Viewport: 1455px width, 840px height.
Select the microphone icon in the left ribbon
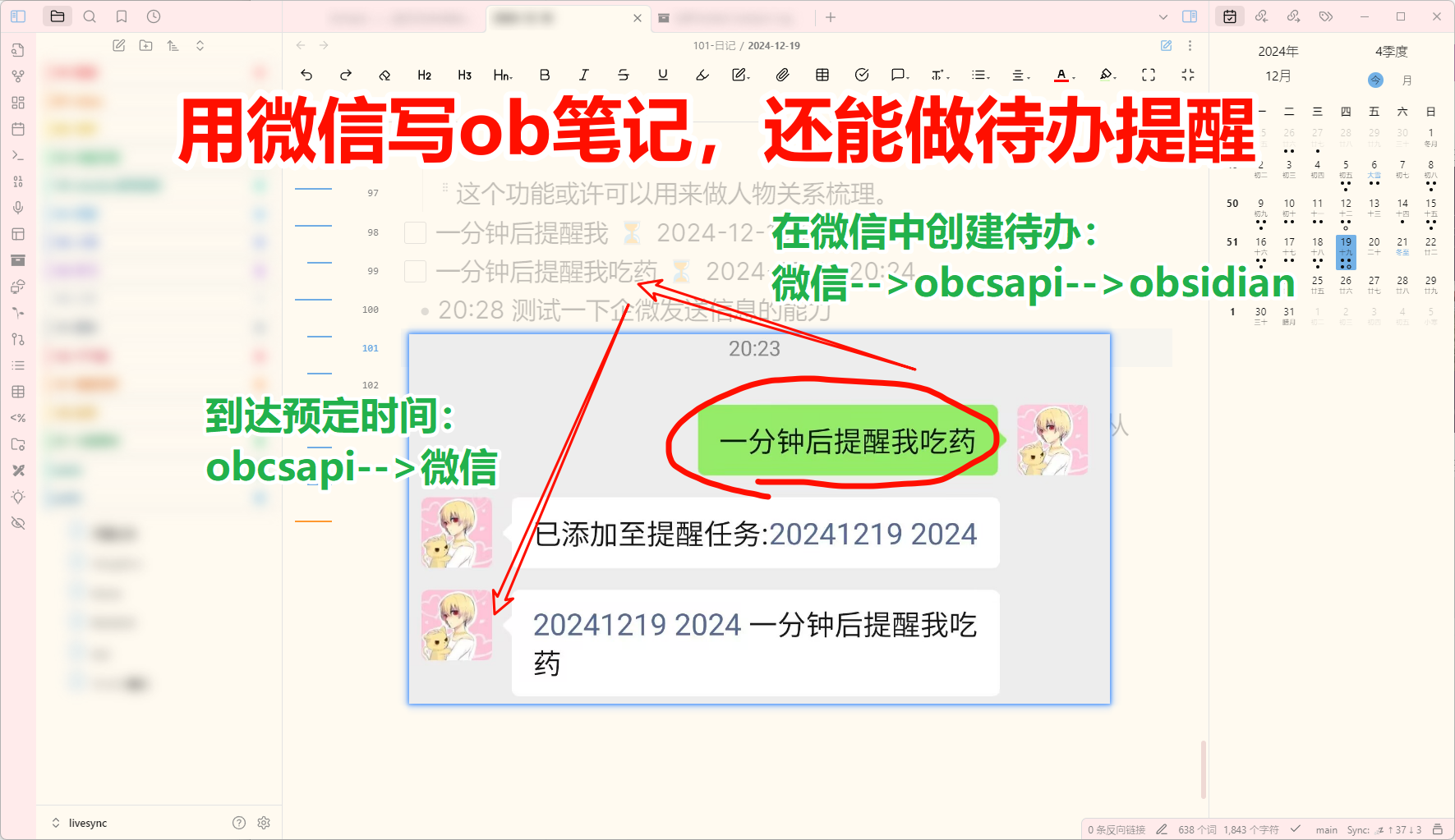point(18,208)
